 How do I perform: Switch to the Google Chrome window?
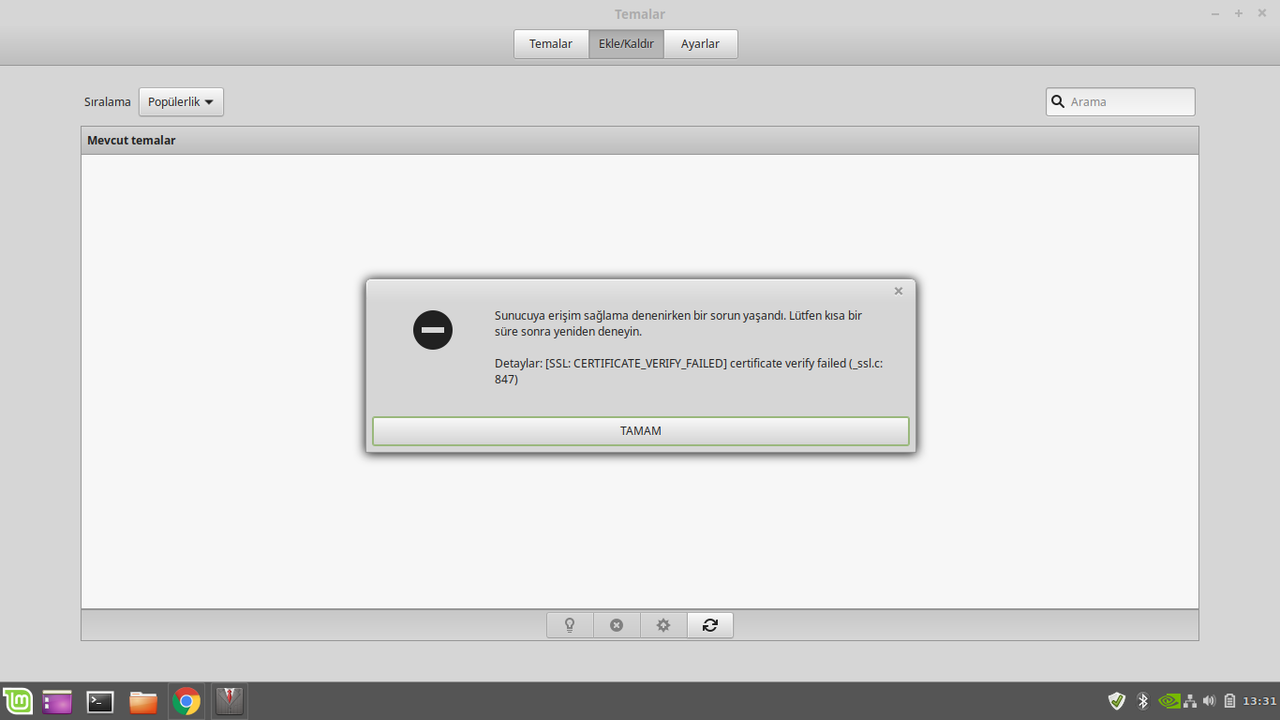pyautogui.click(x=186, y=702)
